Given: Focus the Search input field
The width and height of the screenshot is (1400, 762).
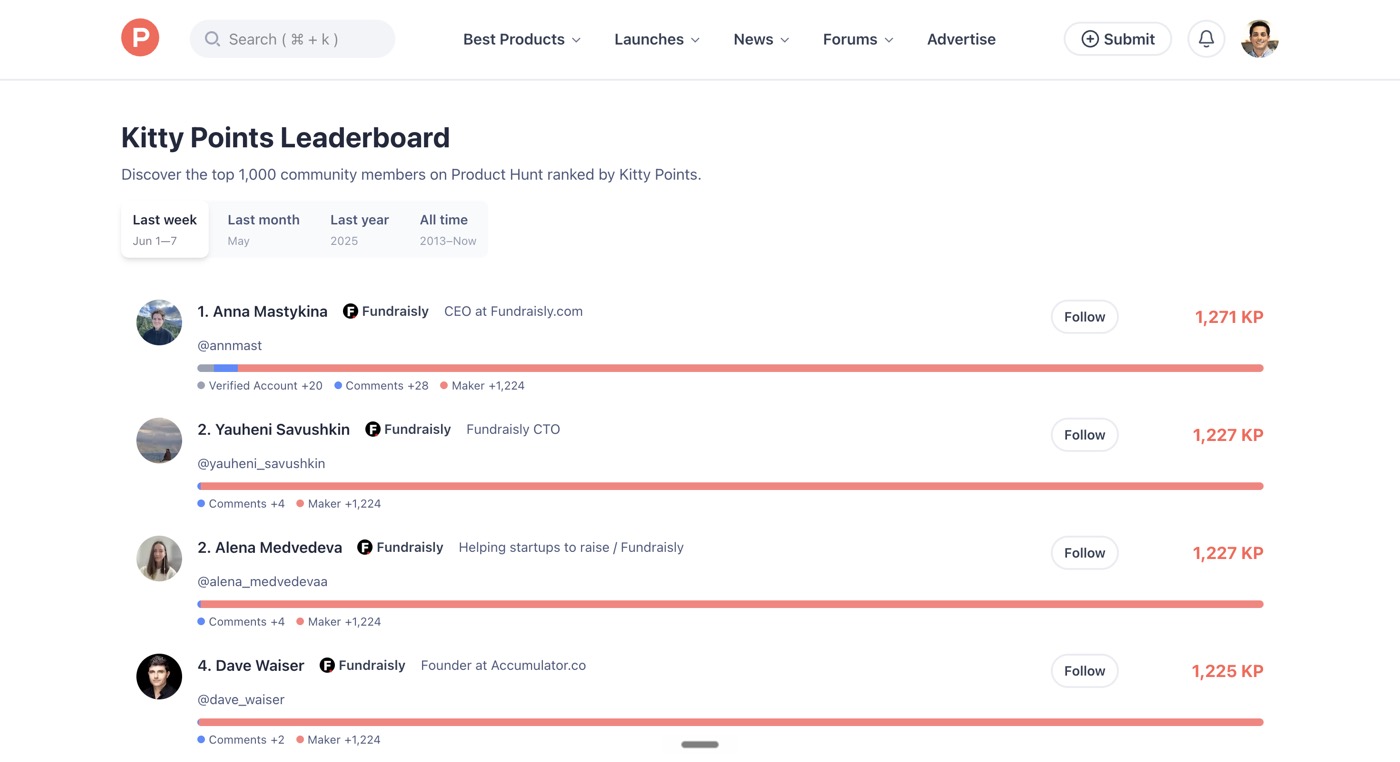Looking at the screenshot, I should tap(292, 39).
